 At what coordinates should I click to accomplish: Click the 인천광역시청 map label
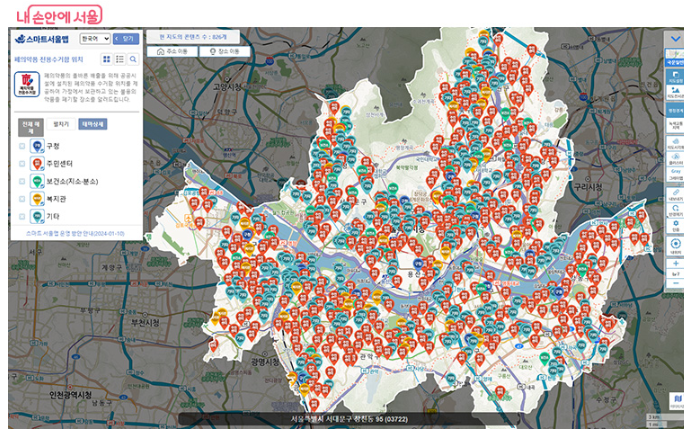[x=71, y=395]
